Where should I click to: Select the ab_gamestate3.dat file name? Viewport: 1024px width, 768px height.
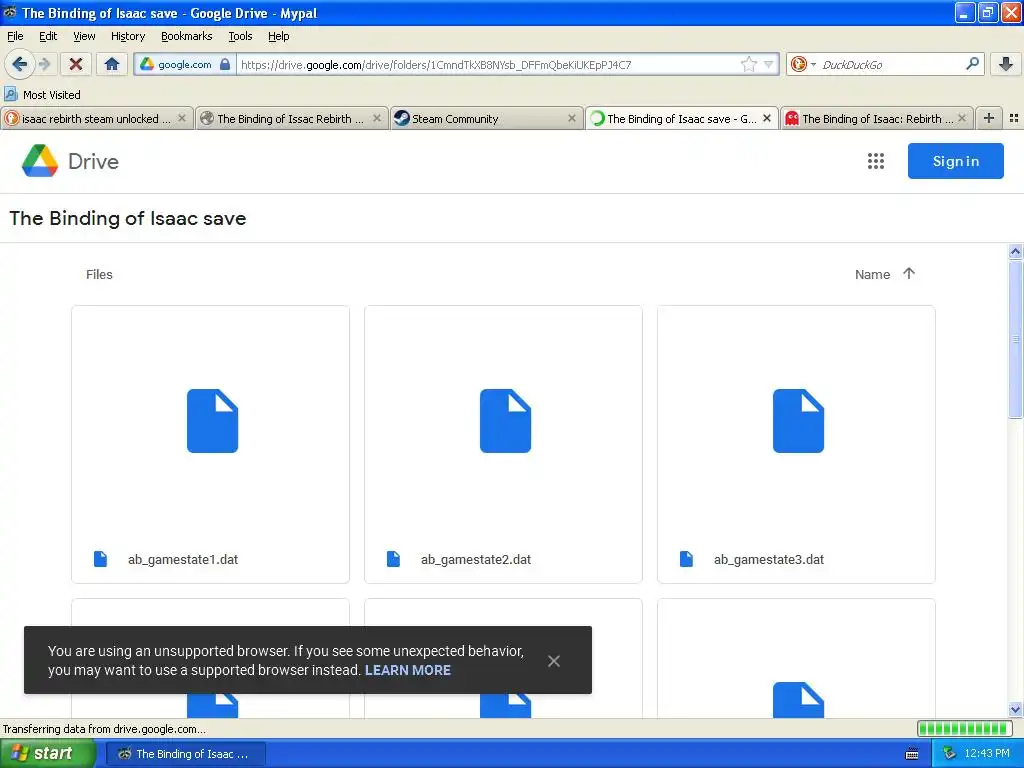pos(769,560)
